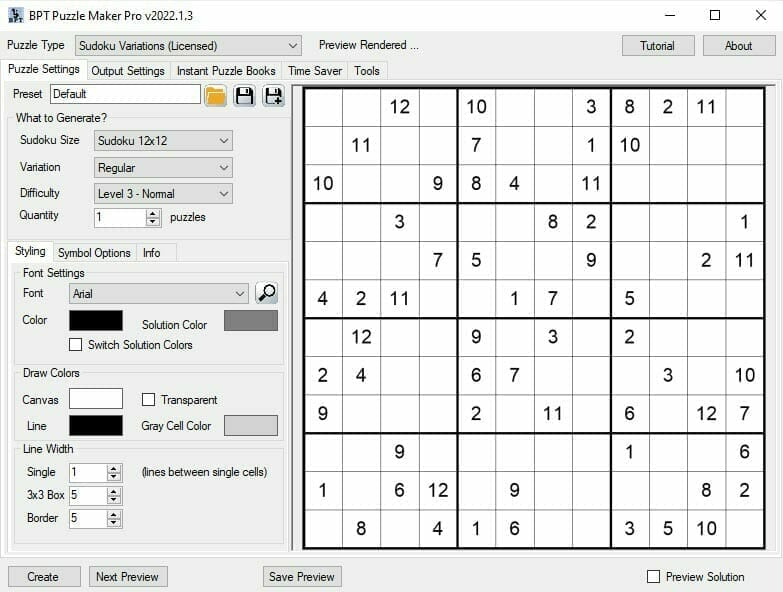Expand the Variation dropdown
The width and height of the screenshot is (783, 592).
163,168
